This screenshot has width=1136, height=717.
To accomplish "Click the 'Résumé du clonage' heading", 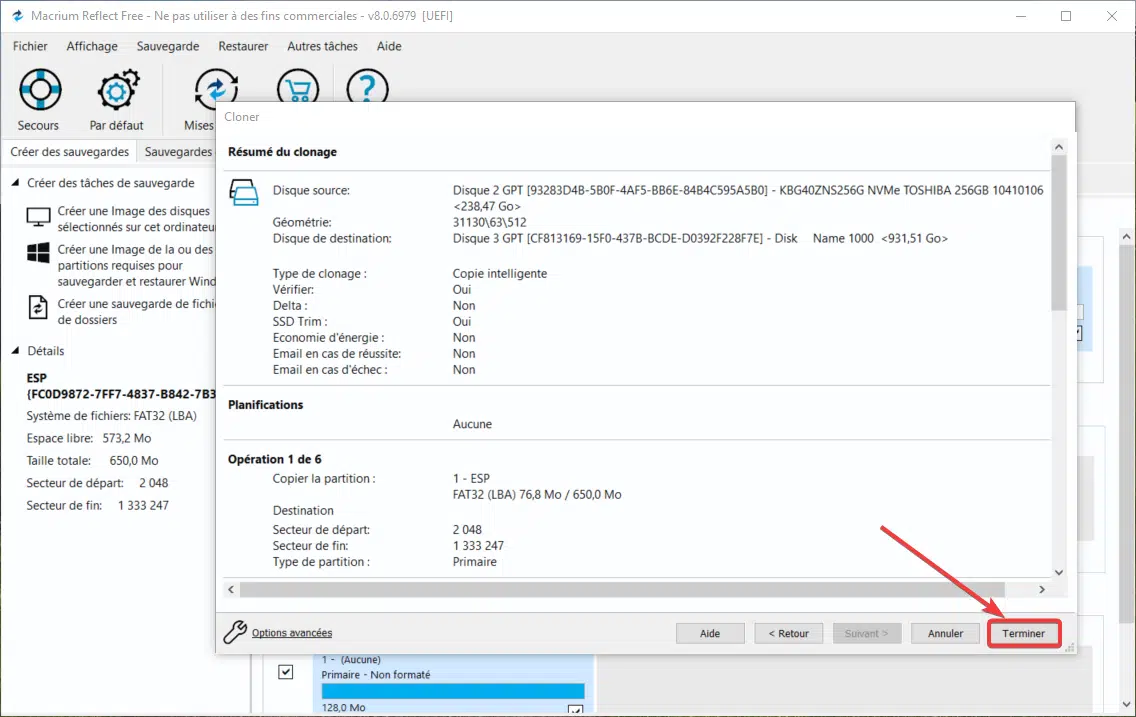I will 283,152.
